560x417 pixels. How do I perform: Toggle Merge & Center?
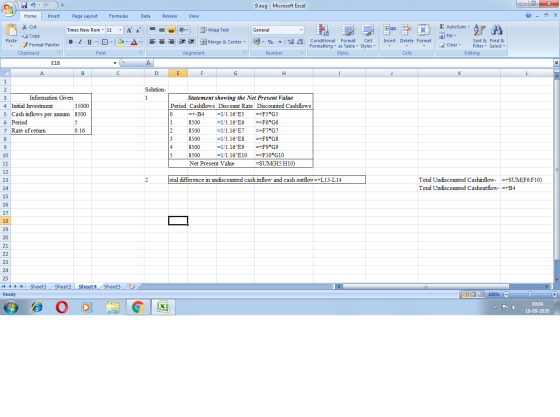tap(220, 42)
